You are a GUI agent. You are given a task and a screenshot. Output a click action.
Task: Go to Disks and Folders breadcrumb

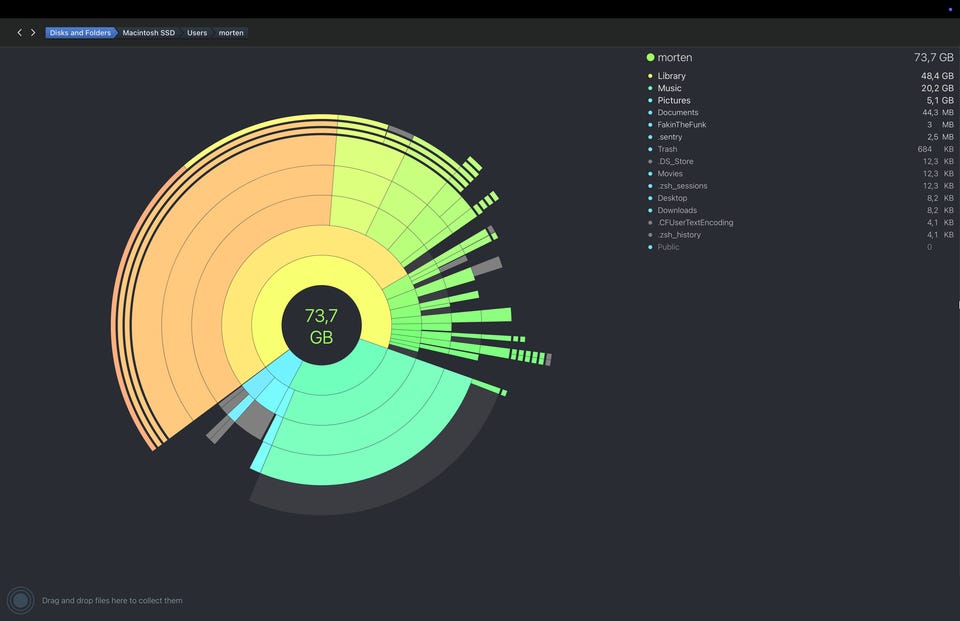[80, 32]
